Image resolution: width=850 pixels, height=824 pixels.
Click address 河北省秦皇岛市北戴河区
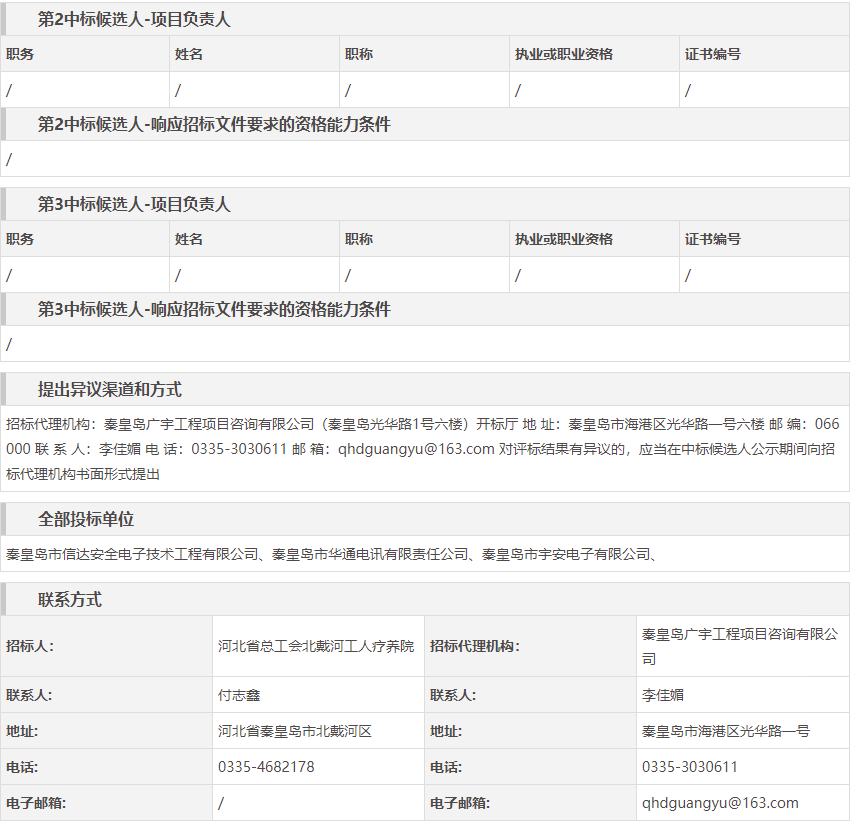(x=295, y=731)
